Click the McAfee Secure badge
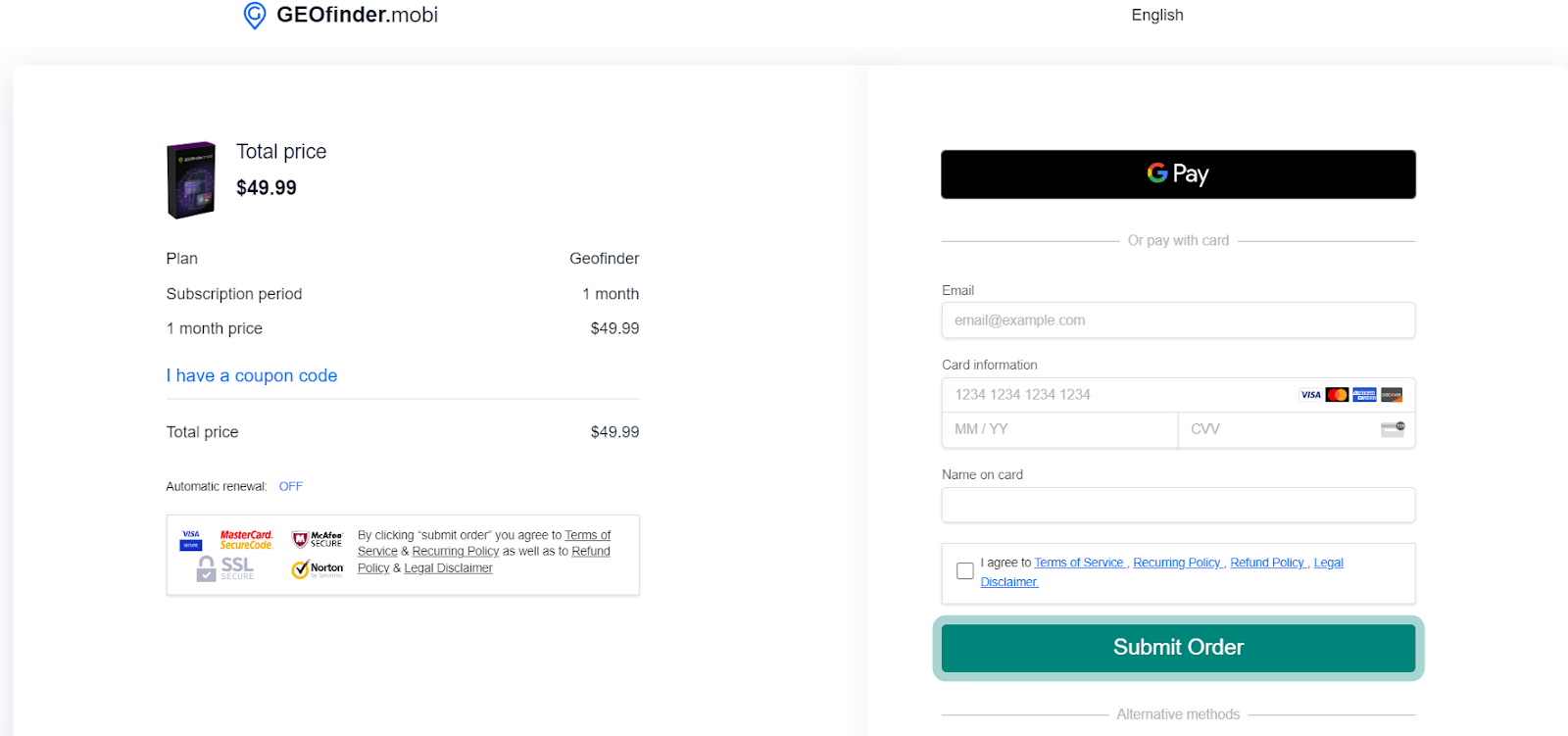This screenshot has height=736, width=1568. click(x=318, y=539)
